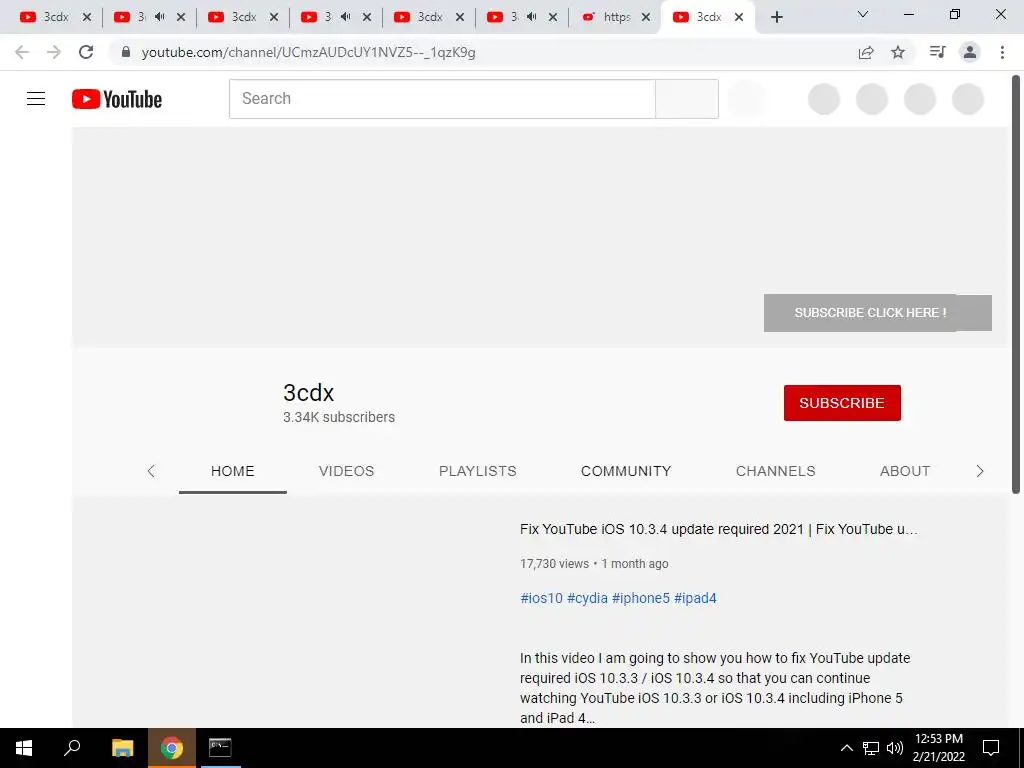1024x768 pixels.
Task: Click the 17,730 views text
Action: [554, 564]
